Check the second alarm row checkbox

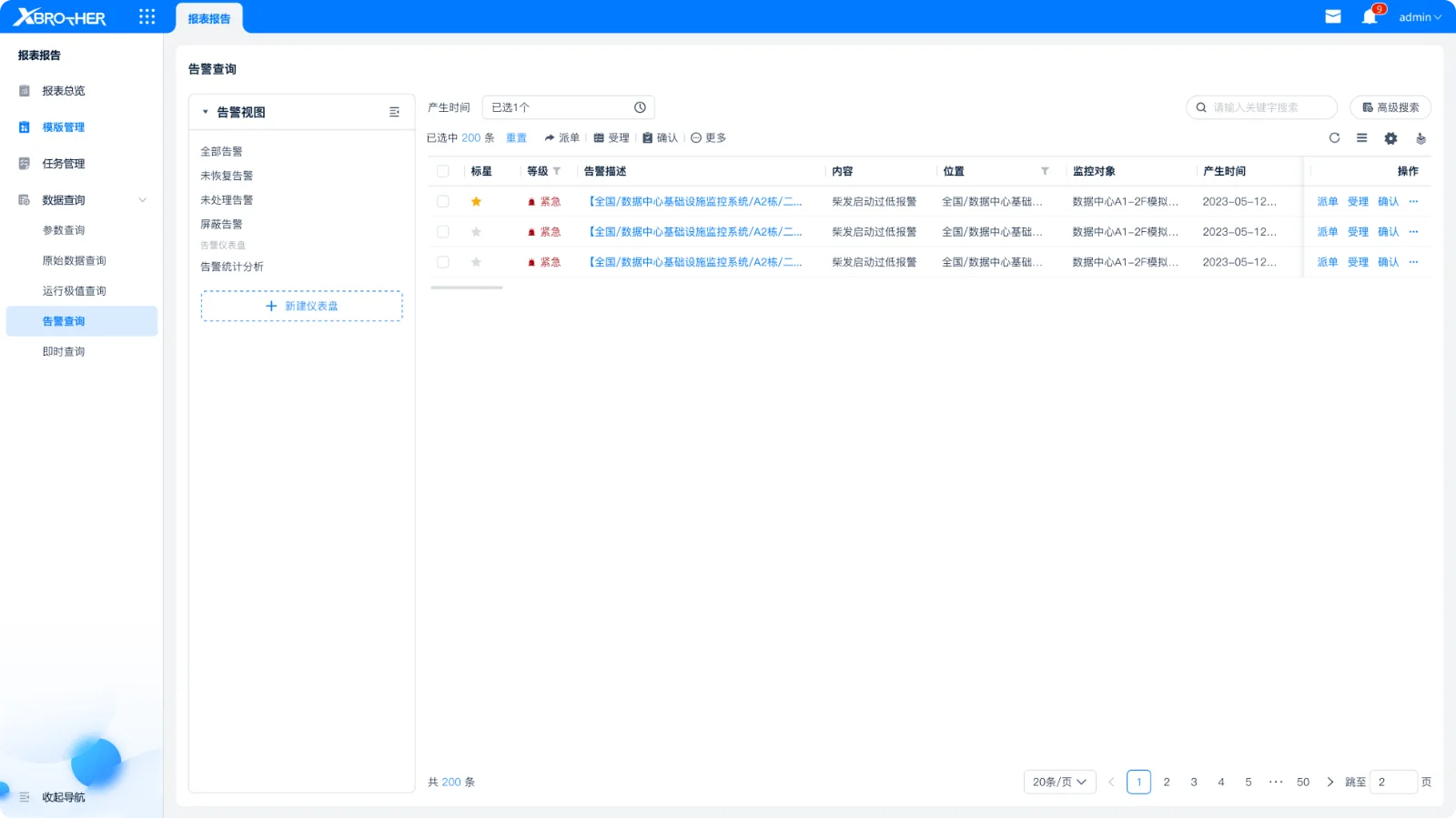443,232
